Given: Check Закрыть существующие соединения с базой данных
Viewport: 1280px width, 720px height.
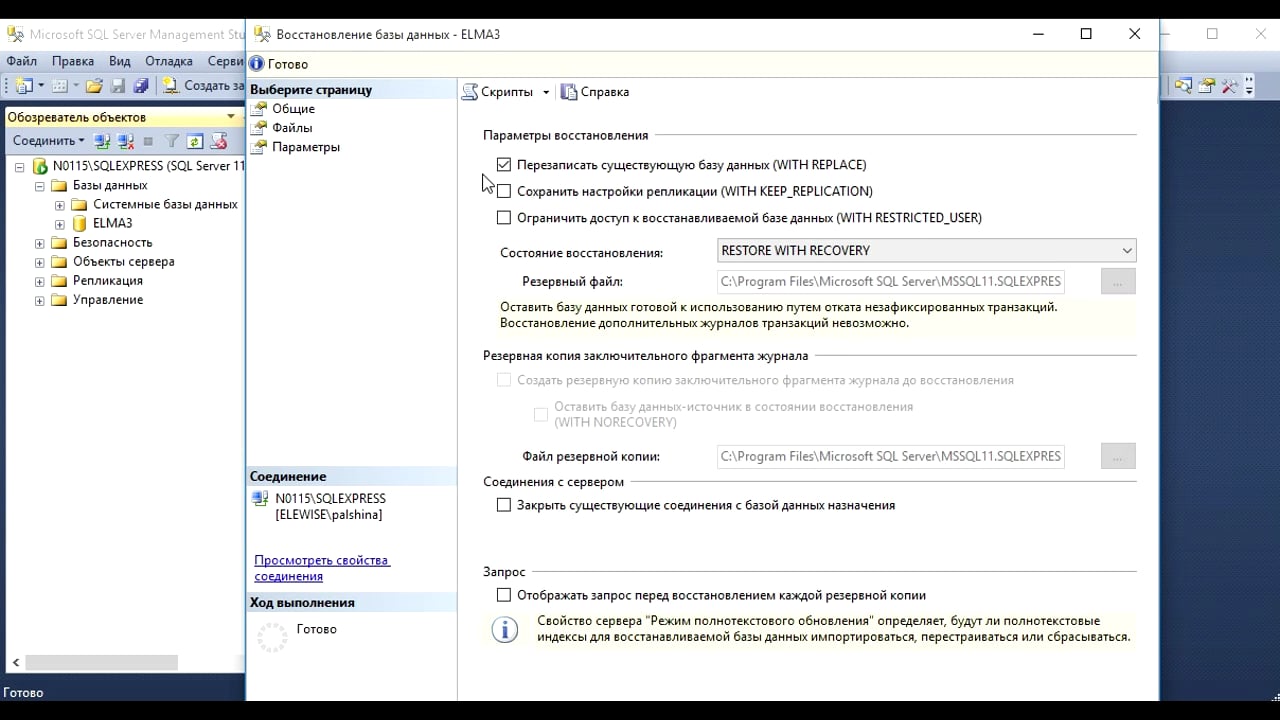Looking at the screenshot, I should coord(504,505).
